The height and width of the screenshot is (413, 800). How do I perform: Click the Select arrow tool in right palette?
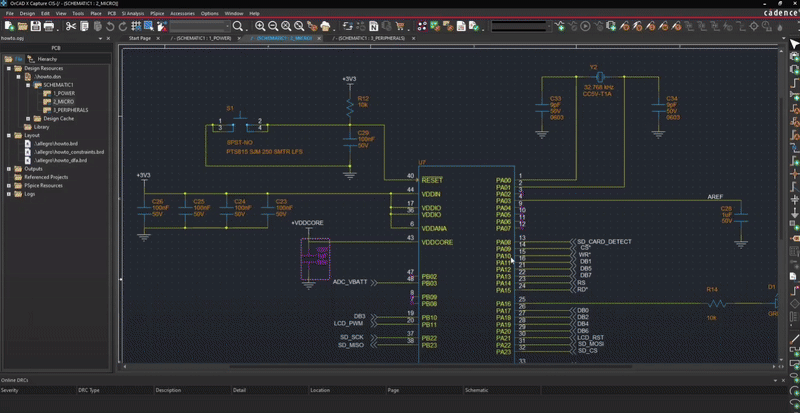pos(794,44)
